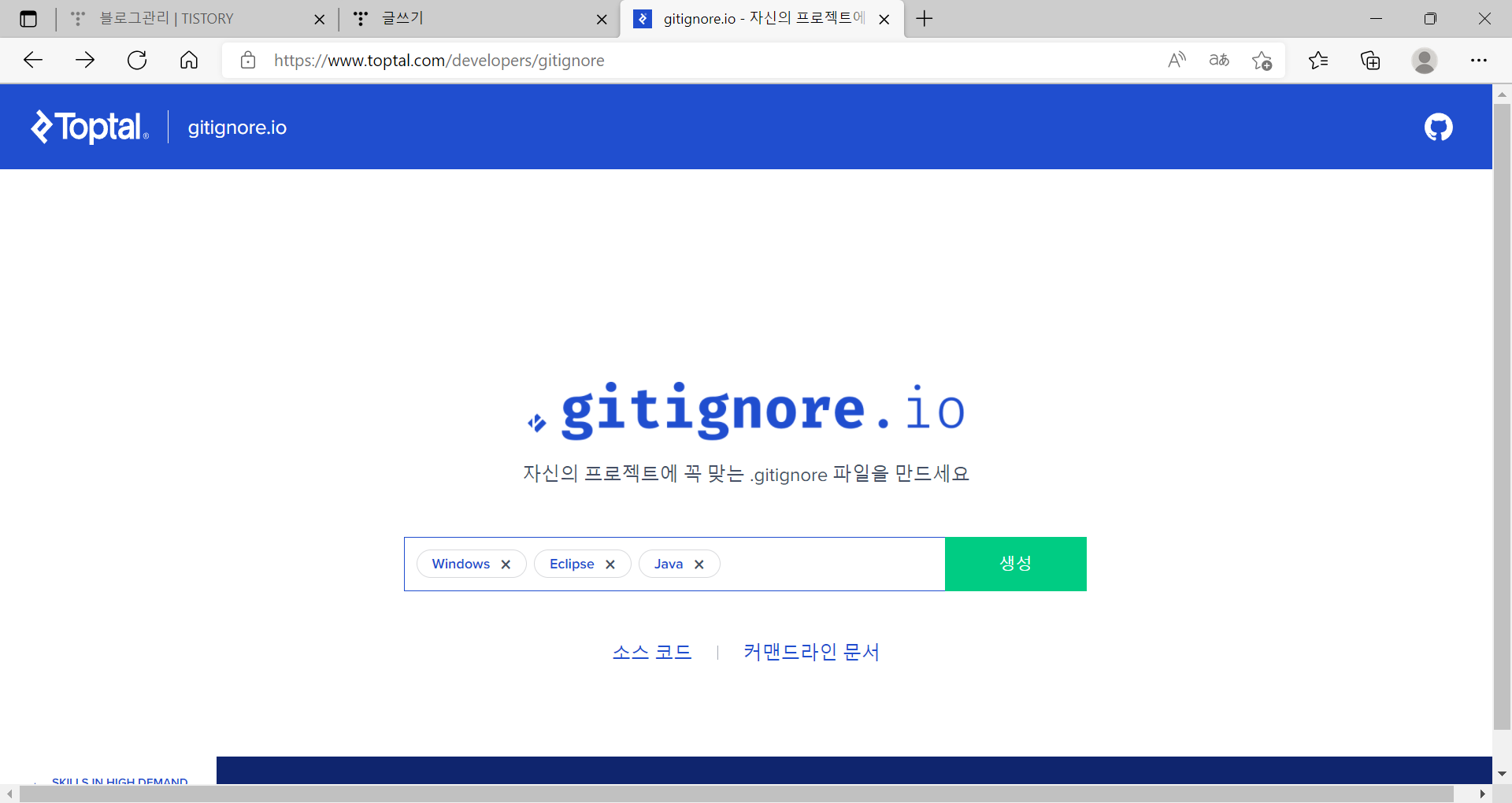
Task: Close the 블로그관리 TISTORY tab
Action: click(319, 20)
